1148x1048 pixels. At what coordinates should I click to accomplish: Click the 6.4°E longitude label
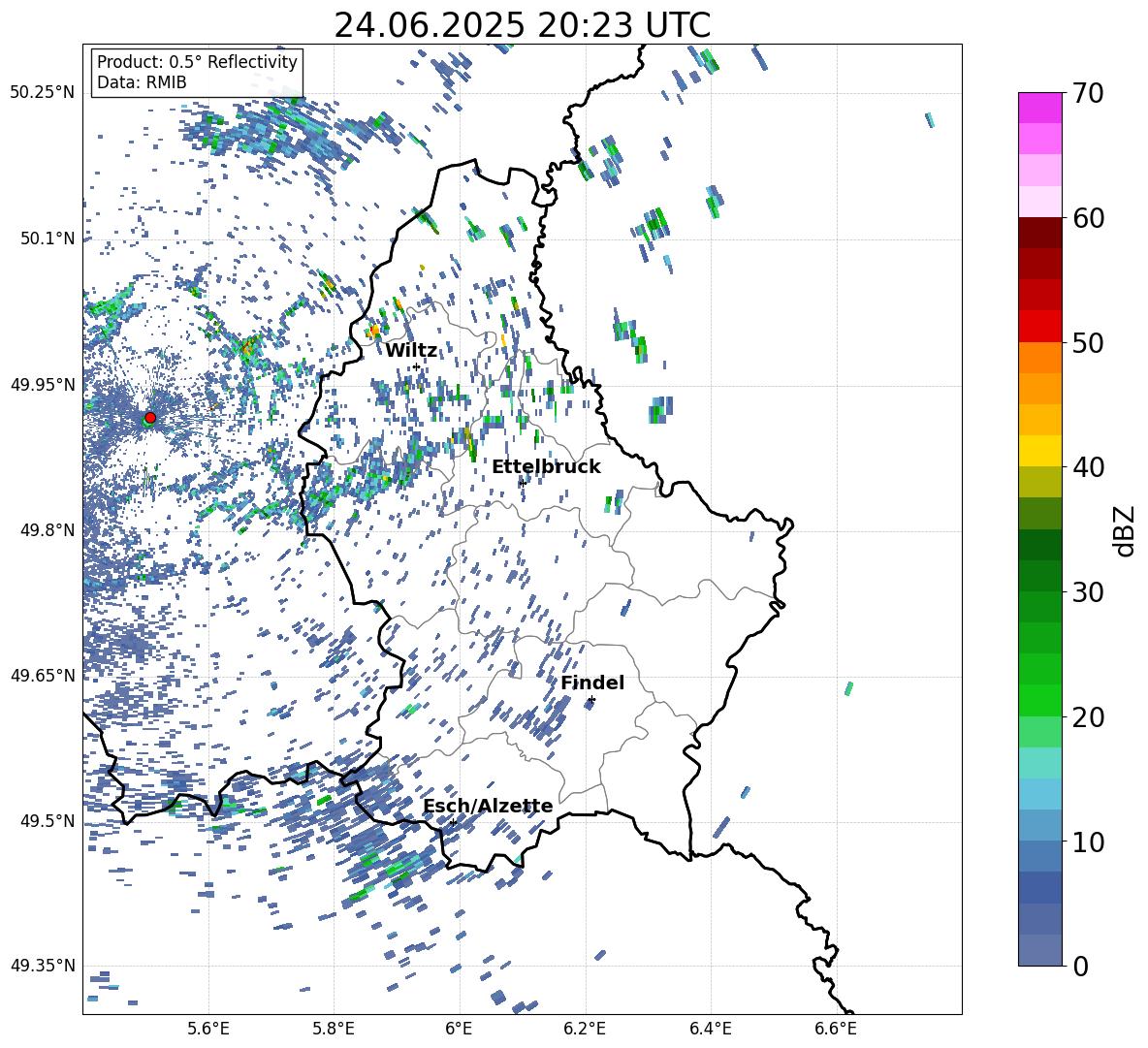click(710, 1029)
